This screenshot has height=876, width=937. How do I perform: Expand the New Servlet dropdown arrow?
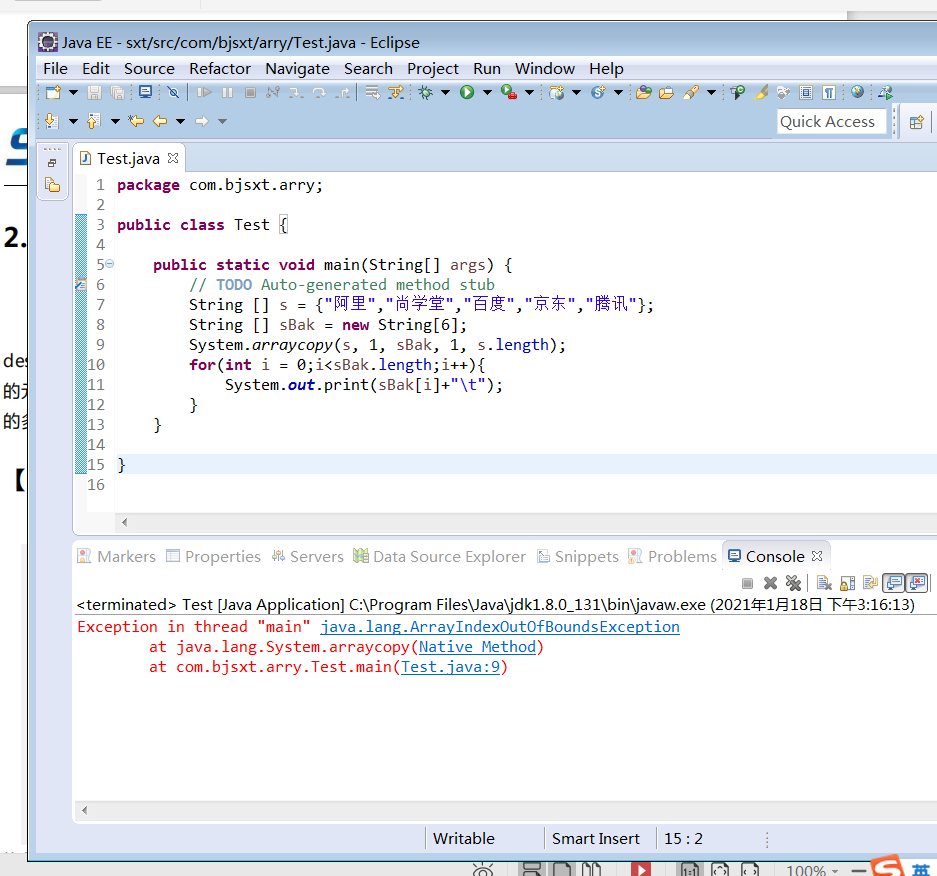[x=618, y=93]
